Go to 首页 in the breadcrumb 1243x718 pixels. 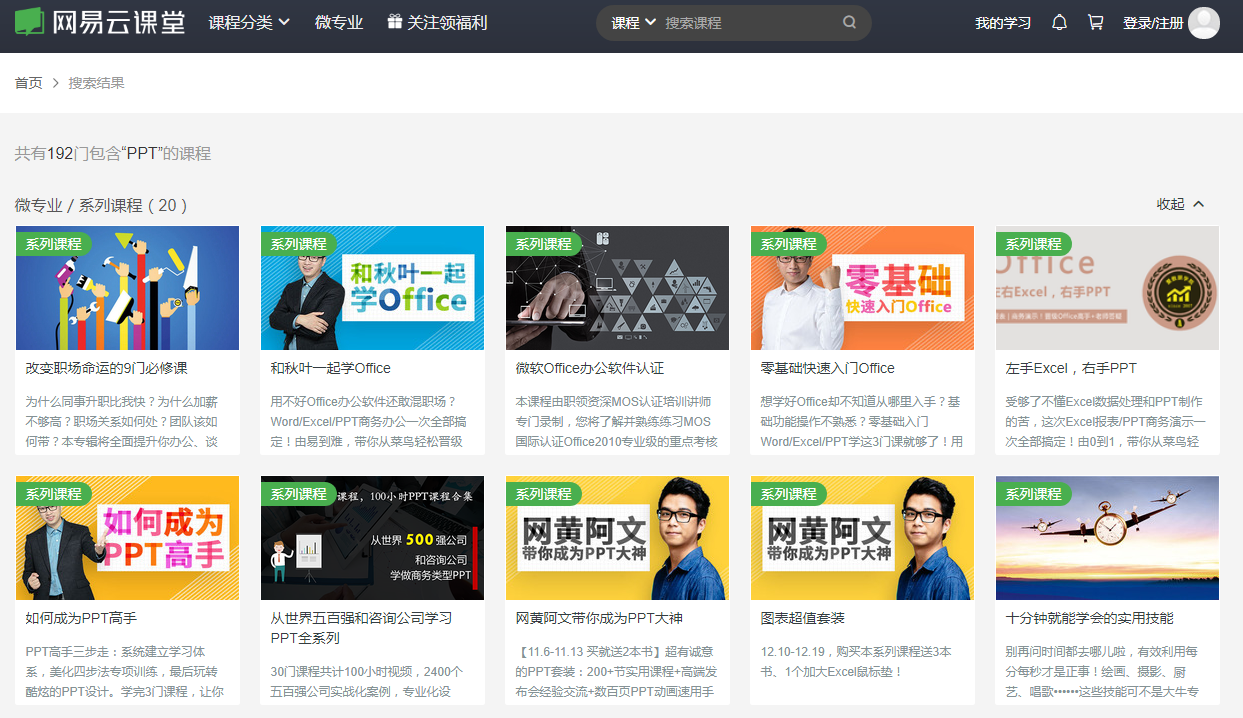coord(28,83)
